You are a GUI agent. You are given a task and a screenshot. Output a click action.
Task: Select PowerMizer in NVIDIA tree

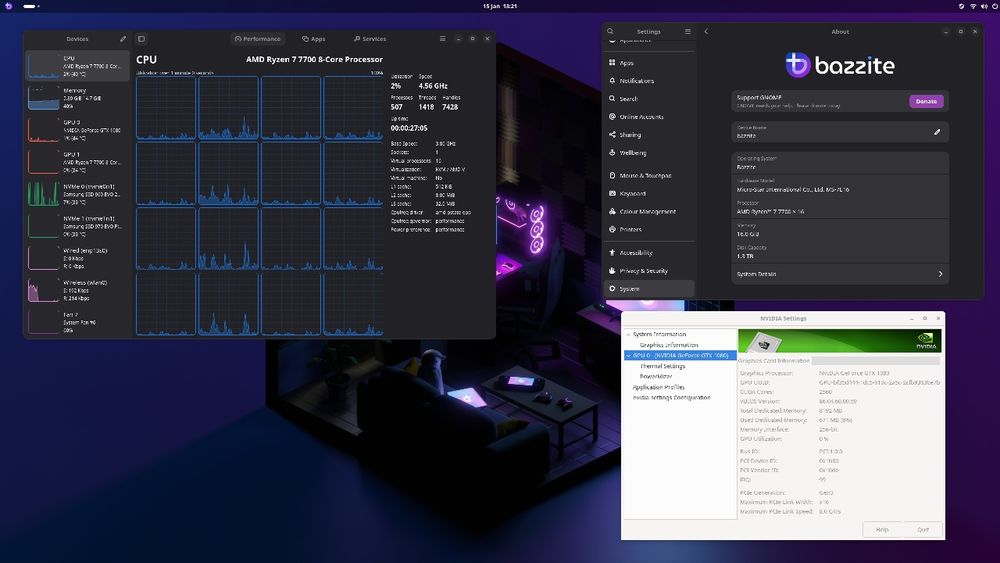(x=656, y=377)
